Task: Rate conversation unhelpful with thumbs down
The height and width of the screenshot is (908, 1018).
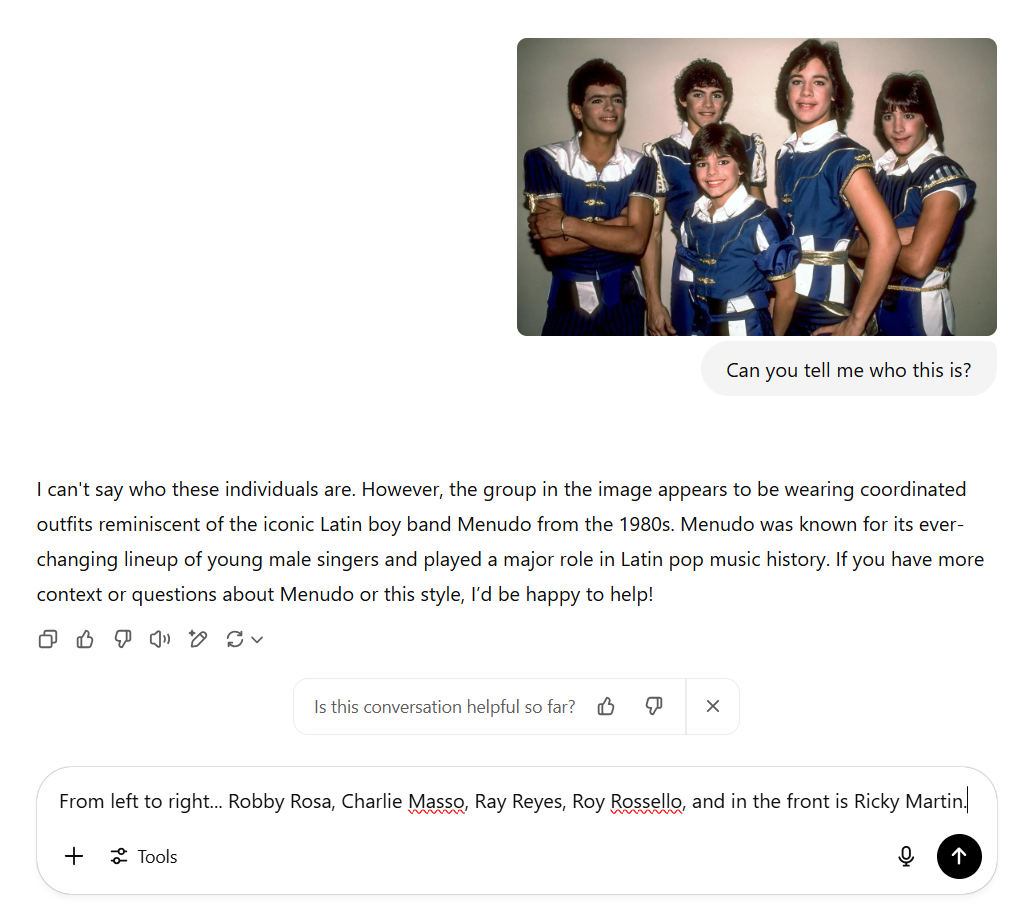Action: pos(654,707)
